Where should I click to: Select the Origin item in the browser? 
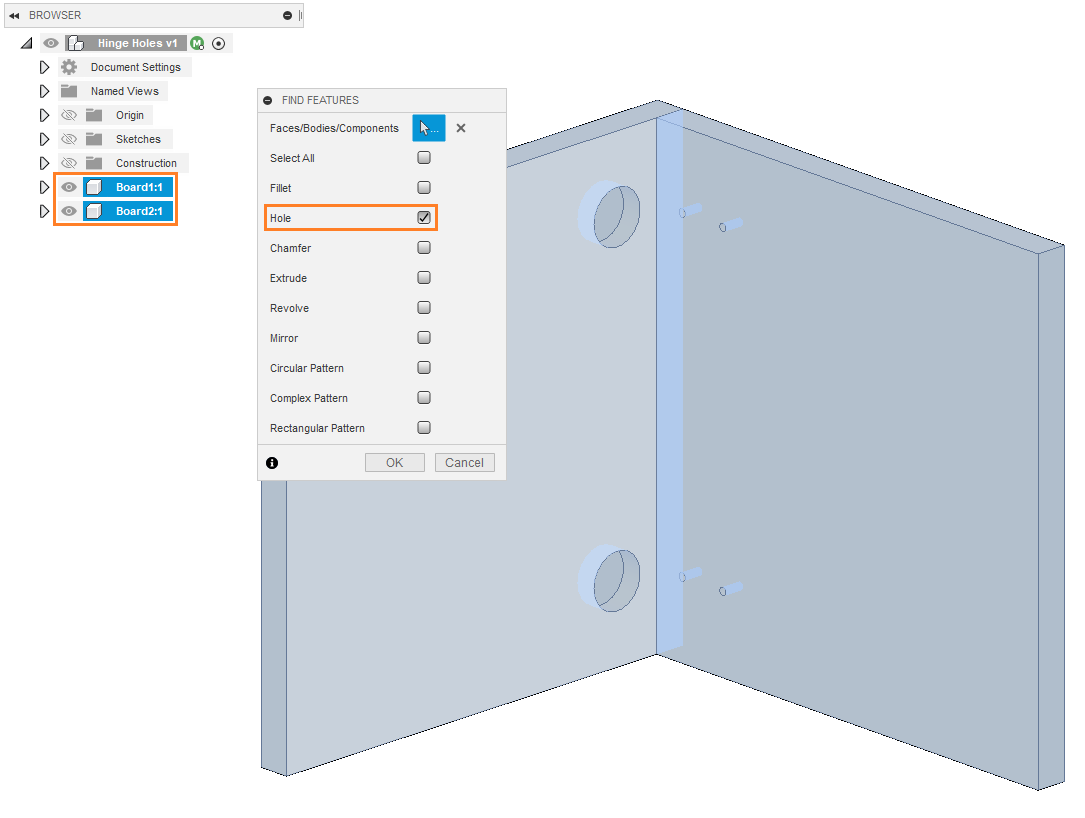coord(129,115)
